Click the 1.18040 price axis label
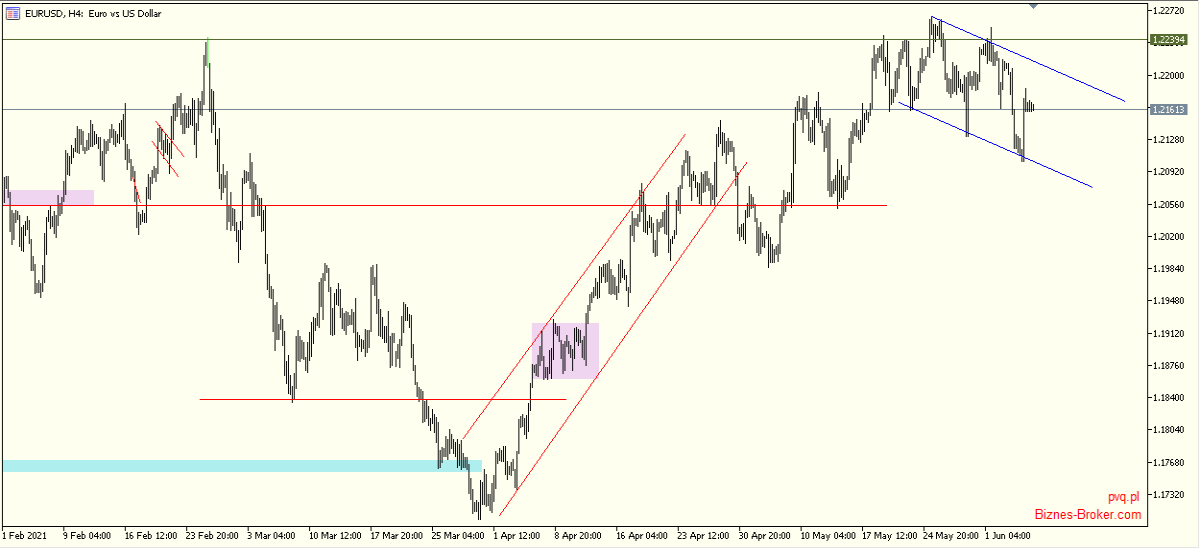1200x549 pixels. click(x=1169, y=430)
